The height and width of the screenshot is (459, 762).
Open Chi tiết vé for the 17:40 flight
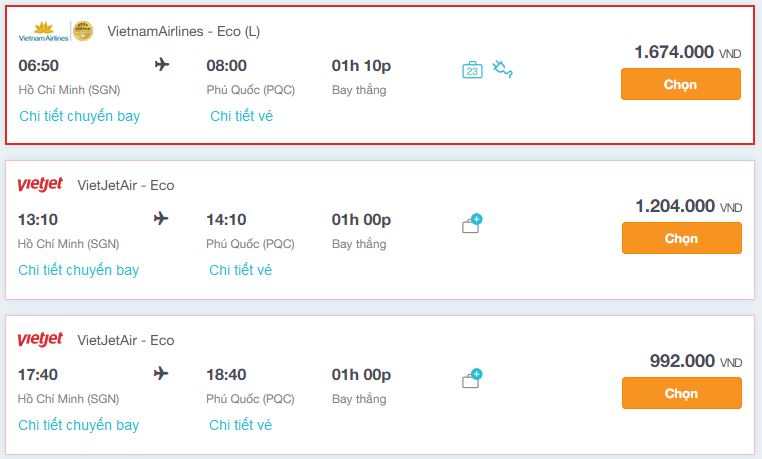(241, 425)
